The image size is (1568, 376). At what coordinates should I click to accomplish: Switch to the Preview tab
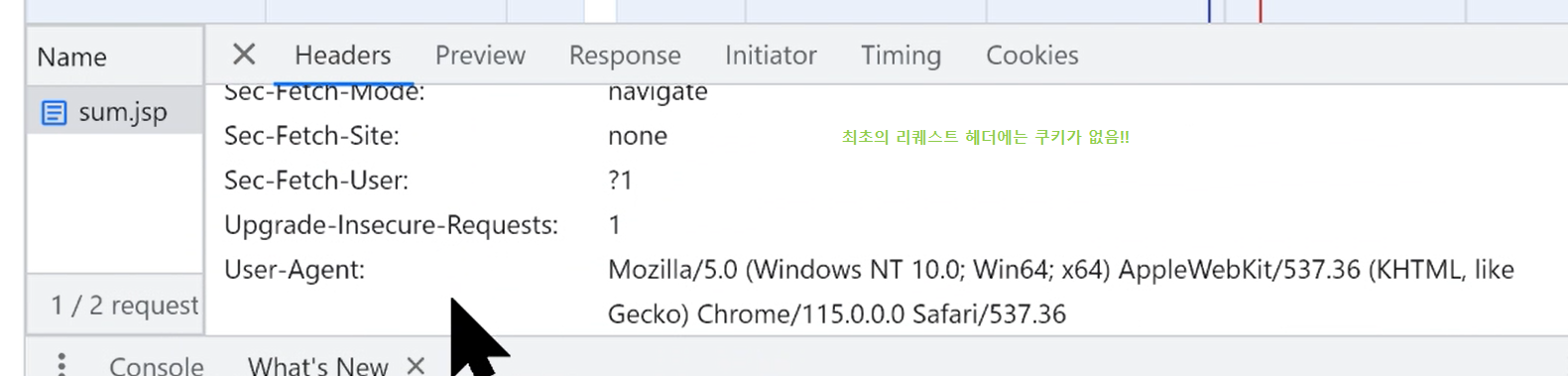coord(480,56)
